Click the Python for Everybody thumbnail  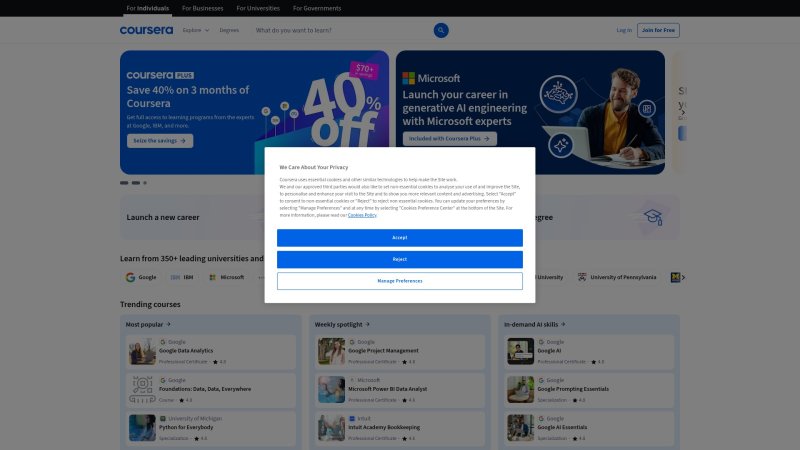142,428
